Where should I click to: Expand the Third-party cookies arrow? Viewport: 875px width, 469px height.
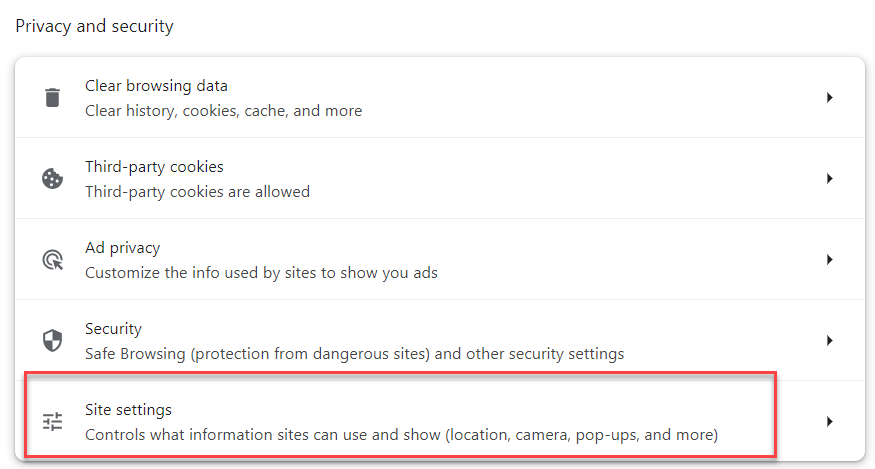(x=829, y=179)
